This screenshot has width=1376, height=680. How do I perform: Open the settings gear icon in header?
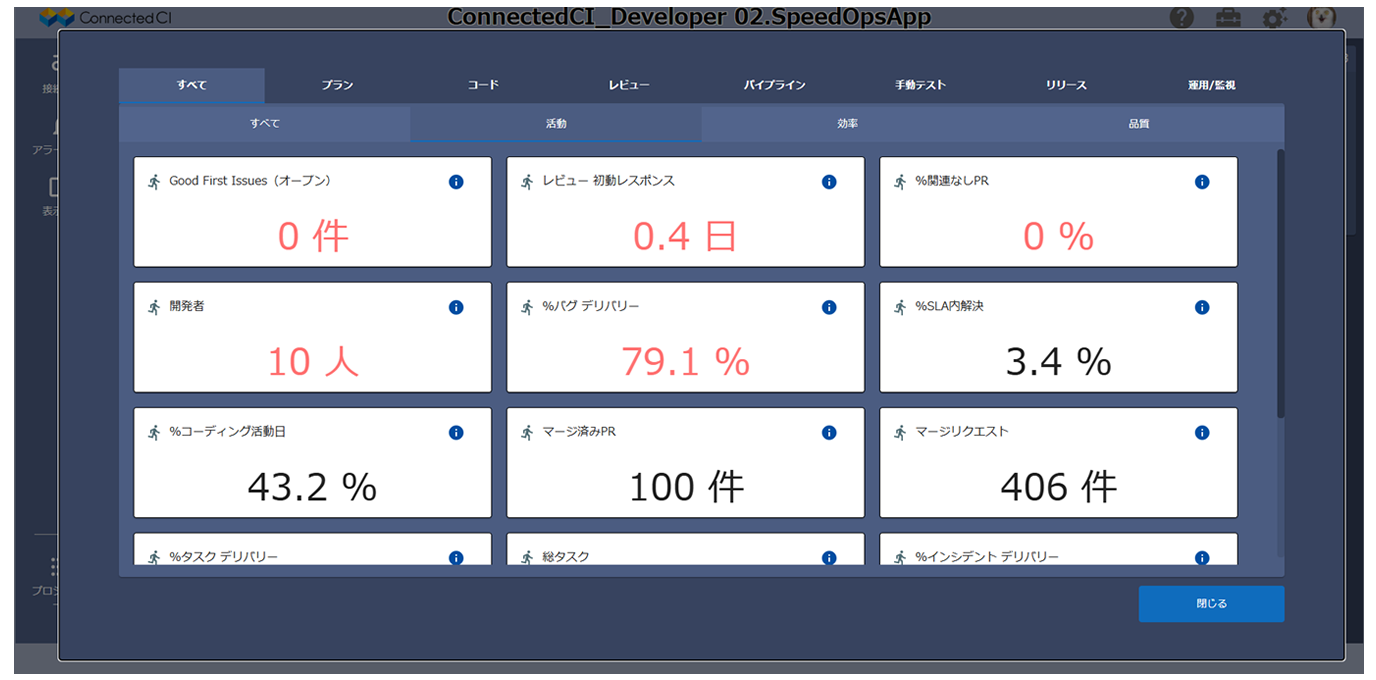pyautogui.click(x=1274, y=18)
